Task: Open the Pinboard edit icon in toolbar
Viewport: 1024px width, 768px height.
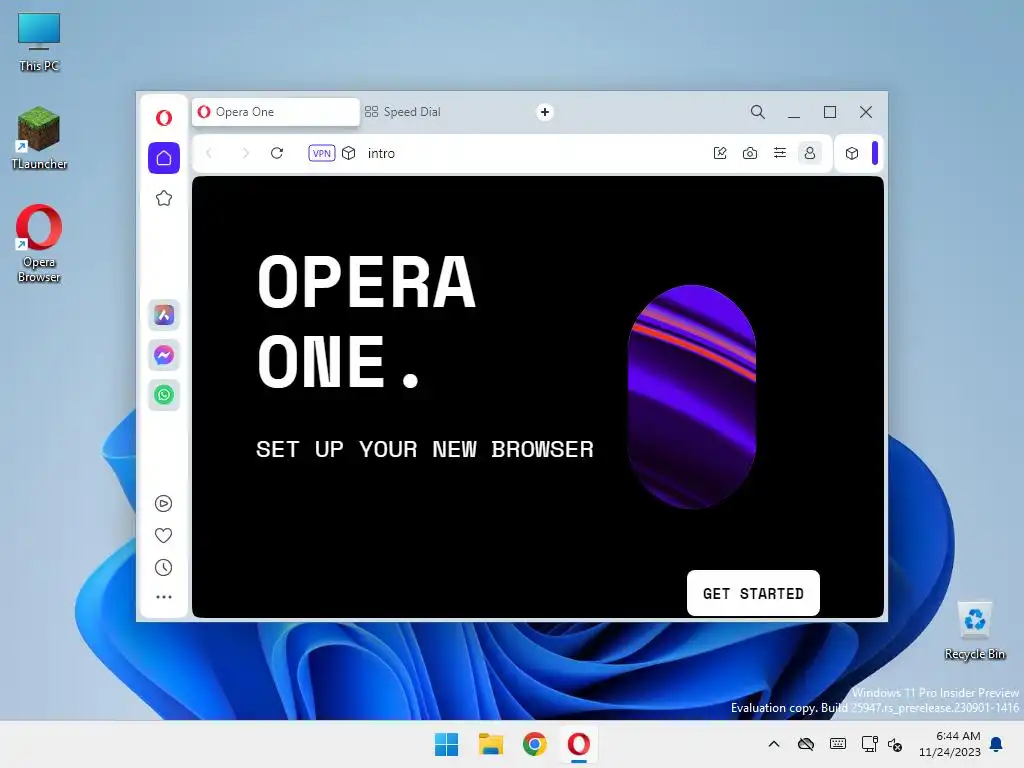Action: (x=720, y=153)
